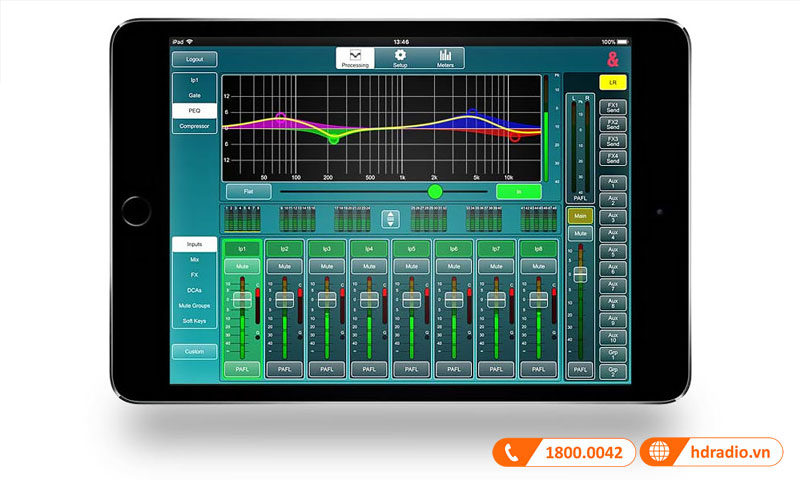Open the Meters bar-graph icon
This screenshot has height=480, width=800.
pyautogui.click(x=445, y=57)
